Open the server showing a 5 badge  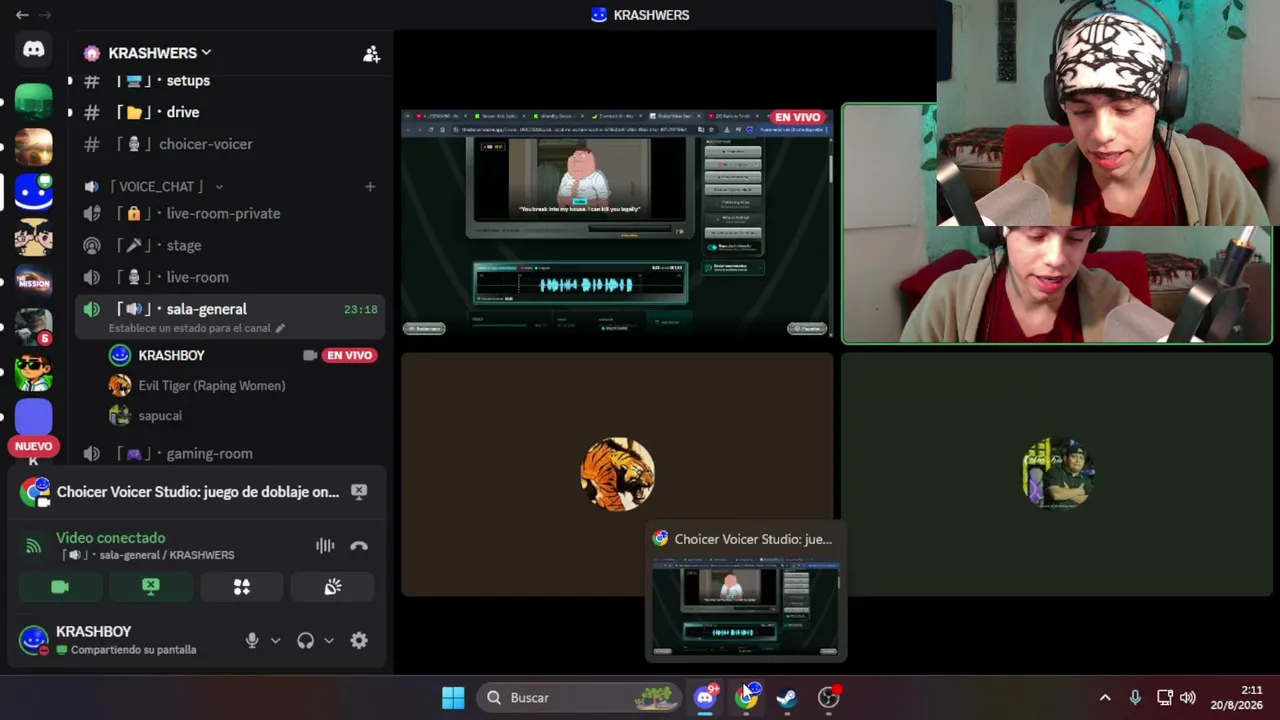[34, 326]
